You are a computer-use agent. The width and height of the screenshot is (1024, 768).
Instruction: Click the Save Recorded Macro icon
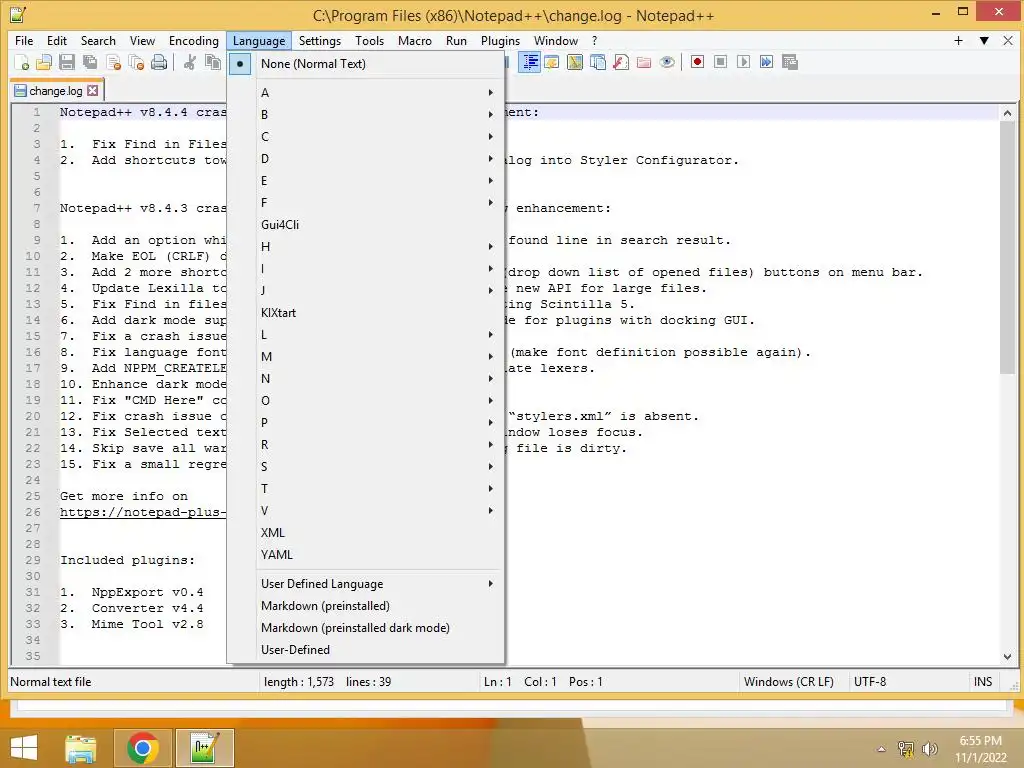(x=790, y=62)
